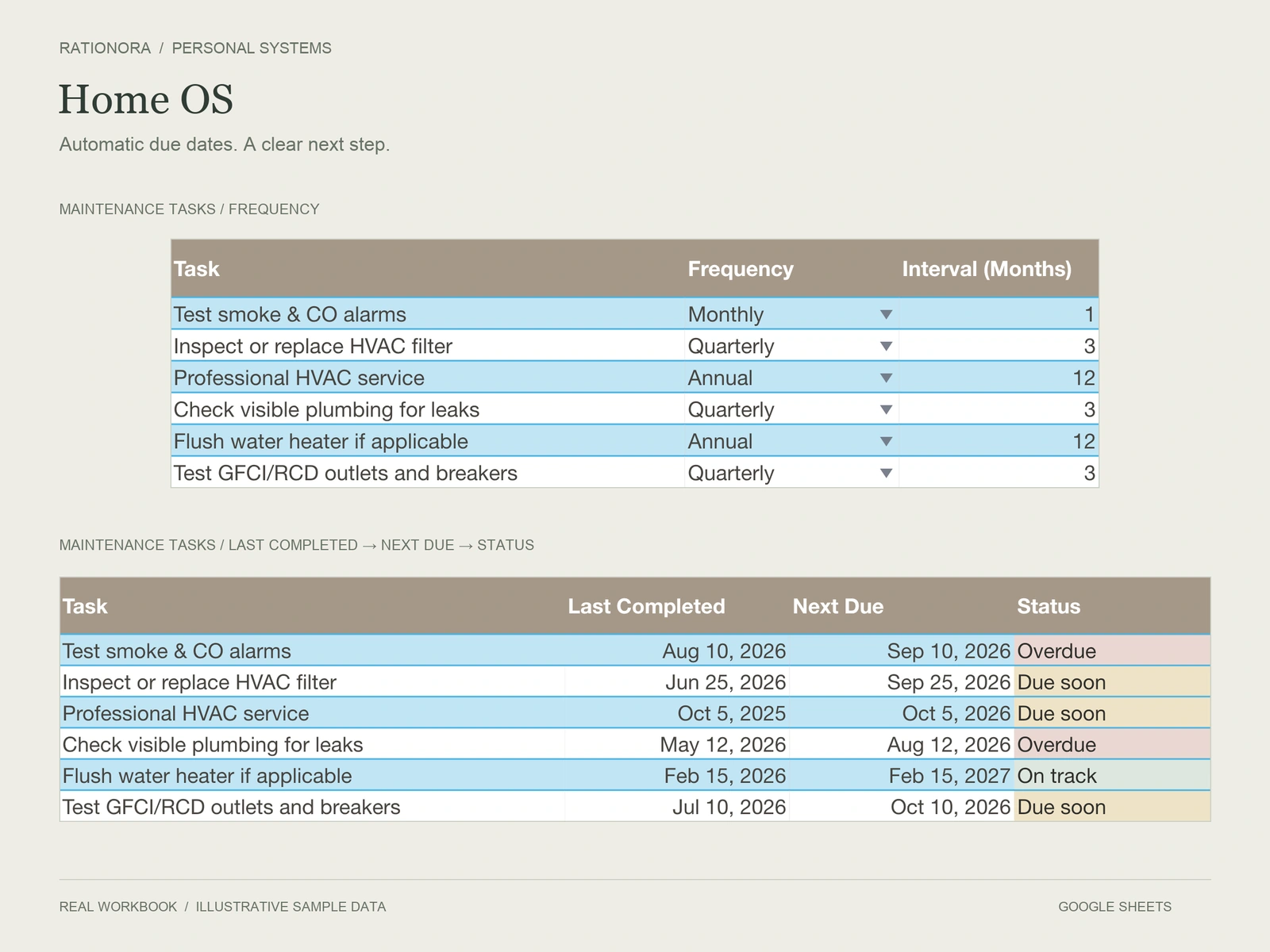This screenshot has height=952, width=1270.
Task: Select the 'On track' status cell
Action: (x=1112, y=776)
